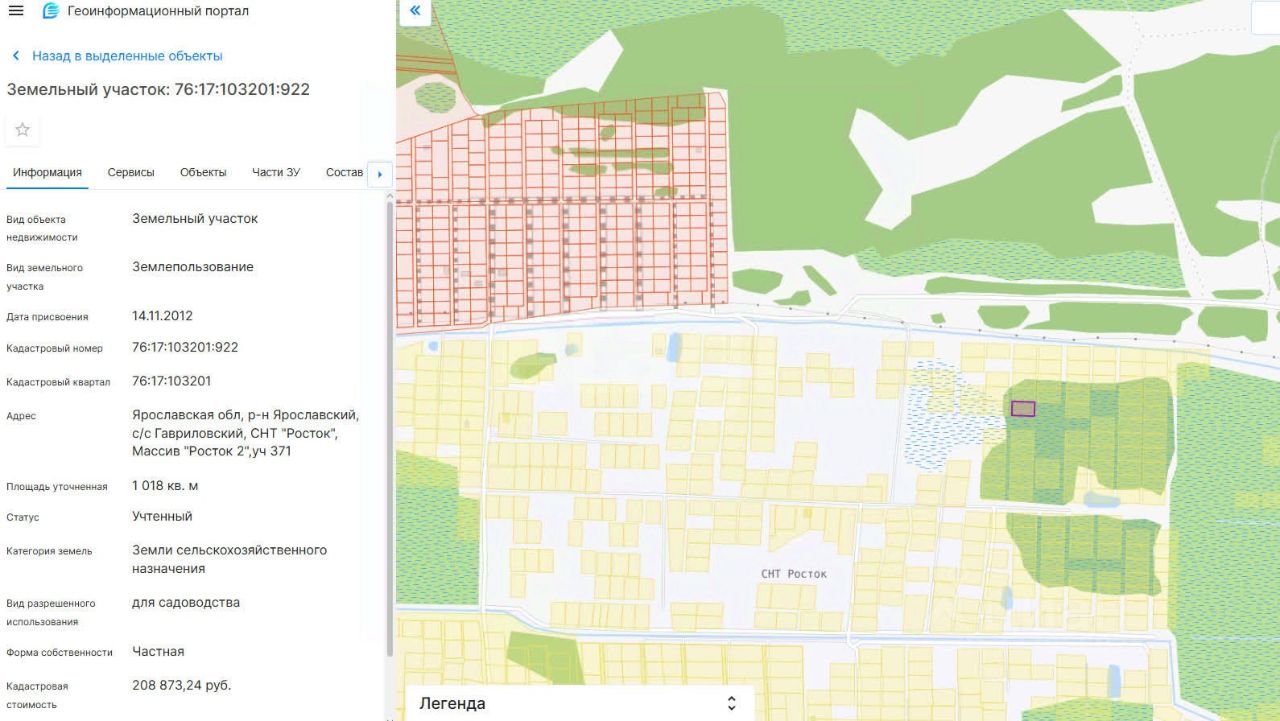Click the Геоинформационный портал logo icon

point(51,11)
